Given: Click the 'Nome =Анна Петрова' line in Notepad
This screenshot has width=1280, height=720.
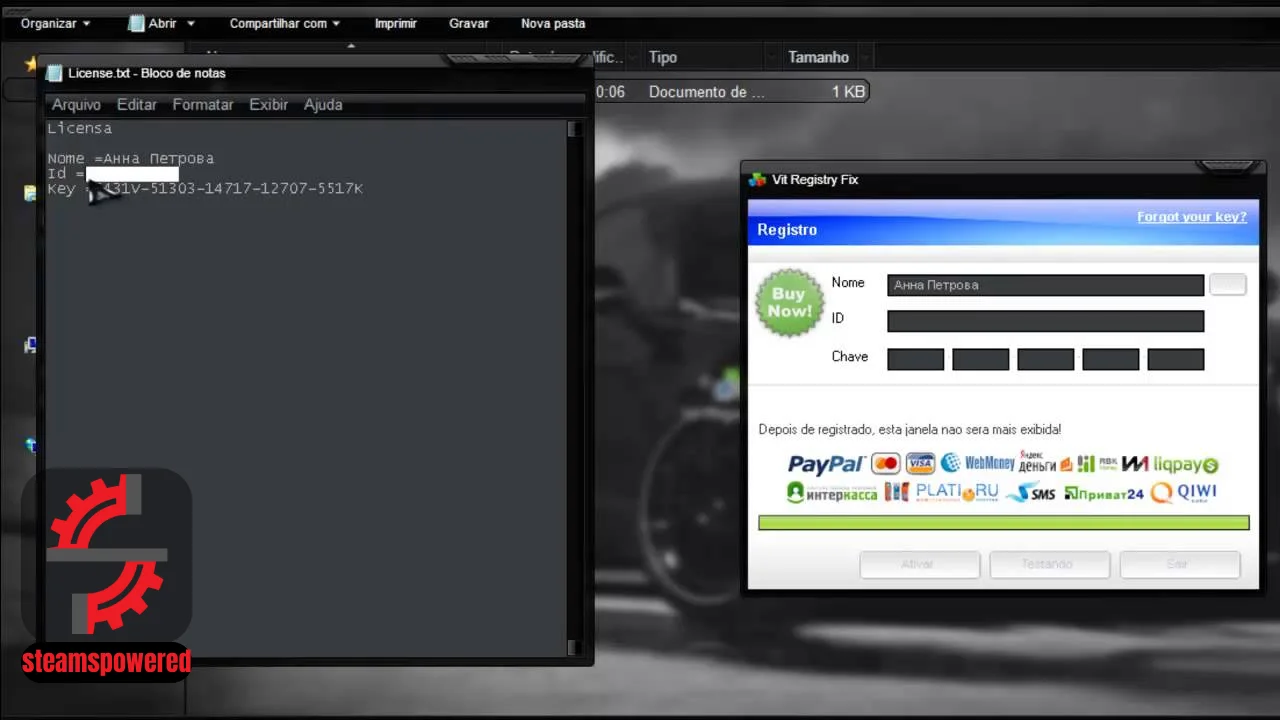Looking at the screenshot, I should [131, 158].
